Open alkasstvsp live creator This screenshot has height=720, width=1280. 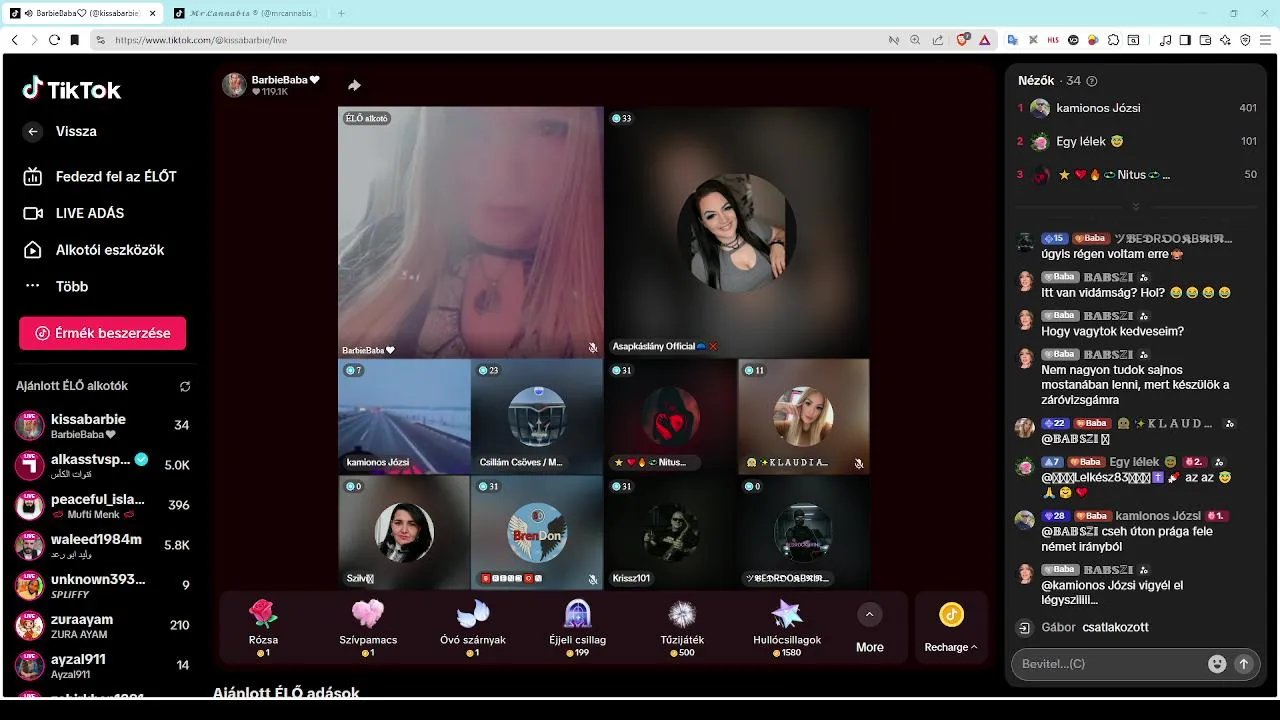click(x=103, y=465)
